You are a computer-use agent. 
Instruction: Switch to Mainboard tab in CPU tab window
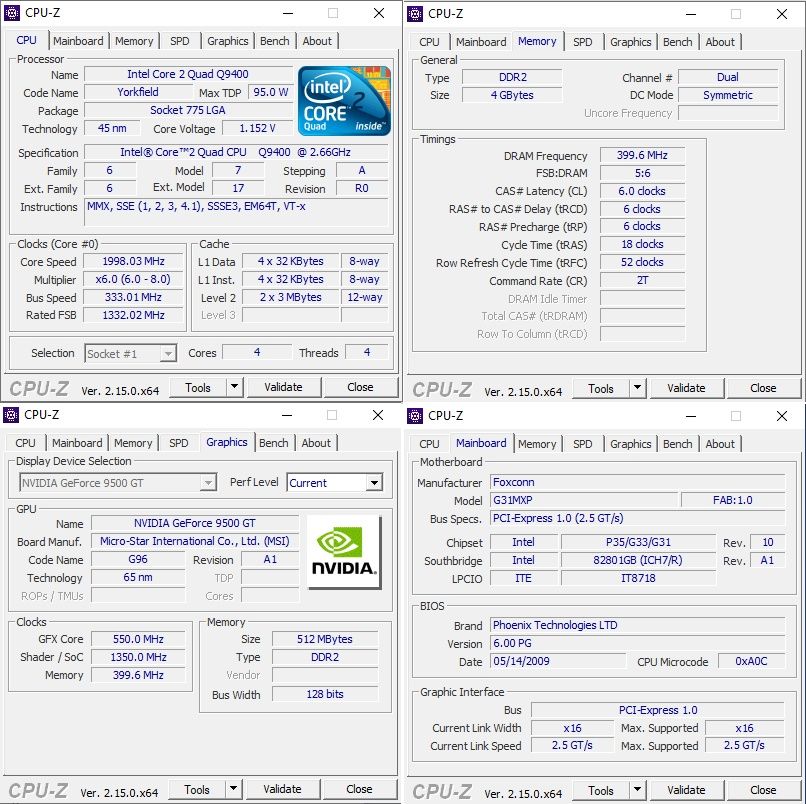point(78,41)
